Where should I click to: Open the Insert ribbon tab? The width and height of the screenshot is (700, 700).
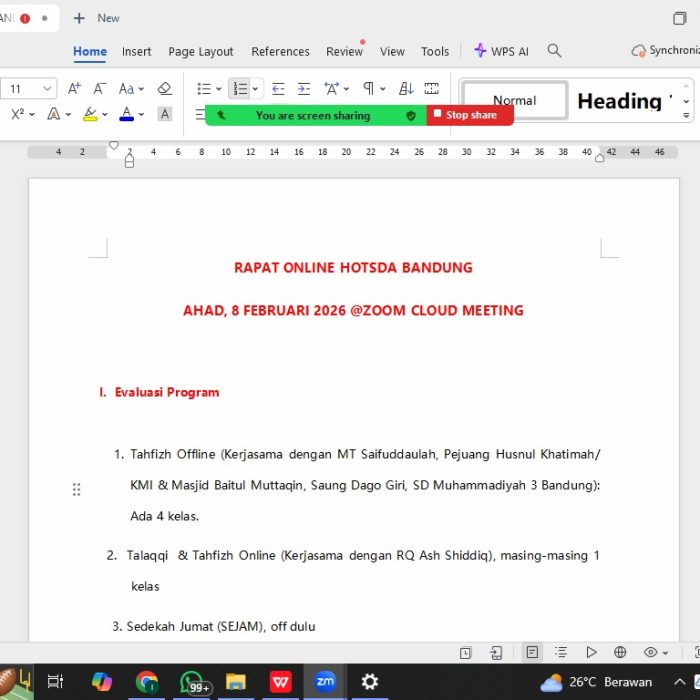click(x=137, y=51)
